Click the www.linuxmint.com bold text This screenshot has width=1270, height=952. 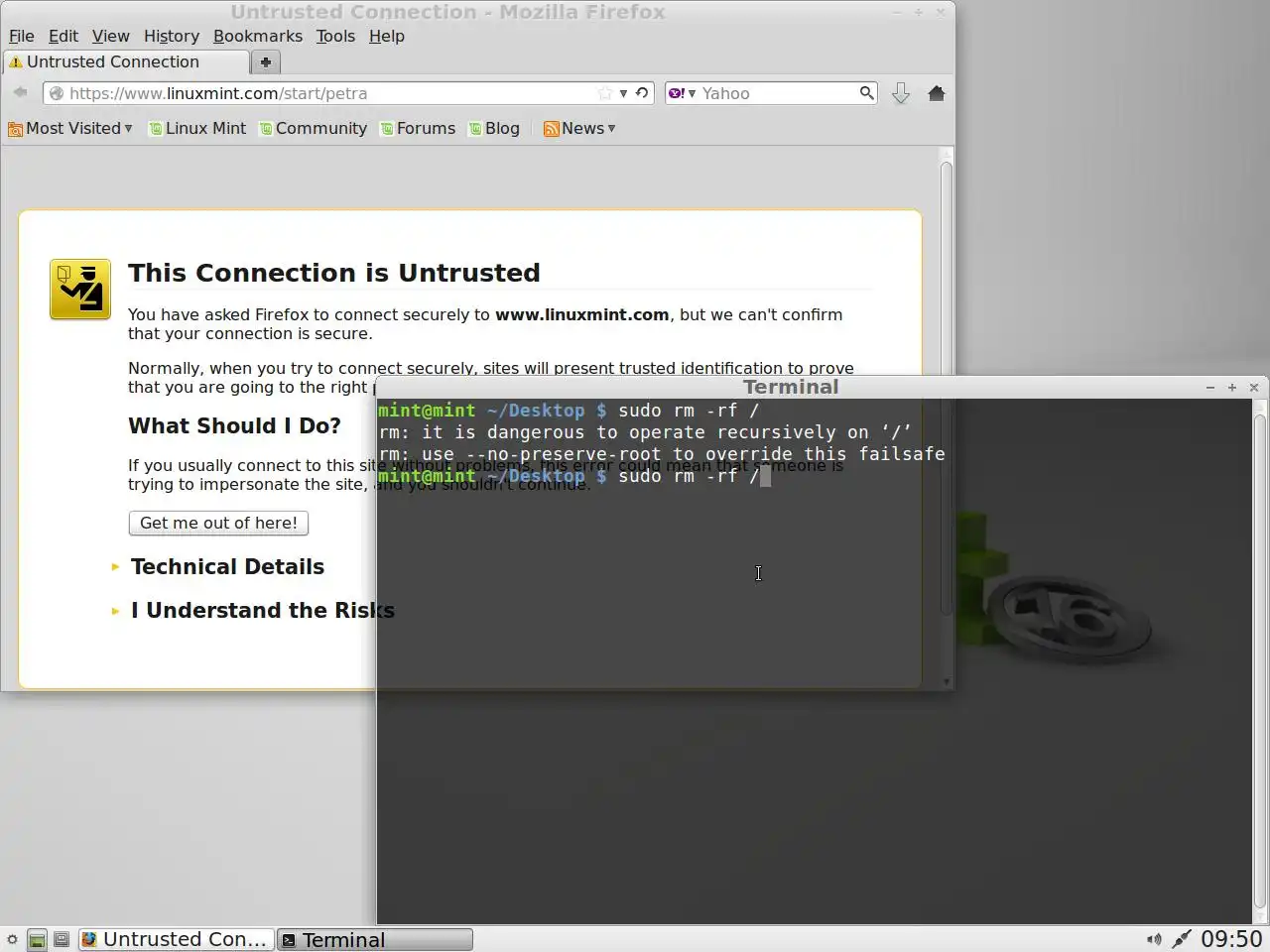[581, 314]
